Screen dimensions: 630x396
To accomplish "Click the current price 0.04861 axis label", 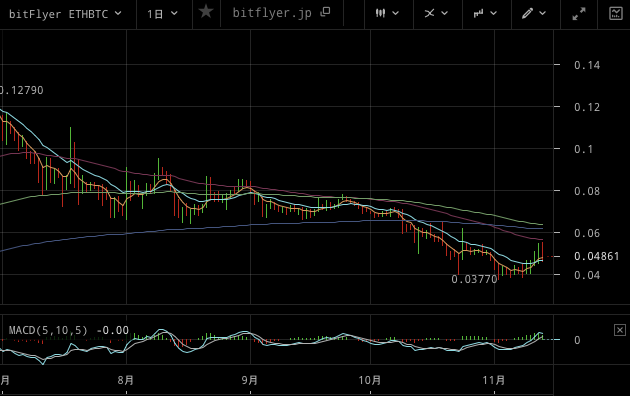I will click(x=597, y=256).
